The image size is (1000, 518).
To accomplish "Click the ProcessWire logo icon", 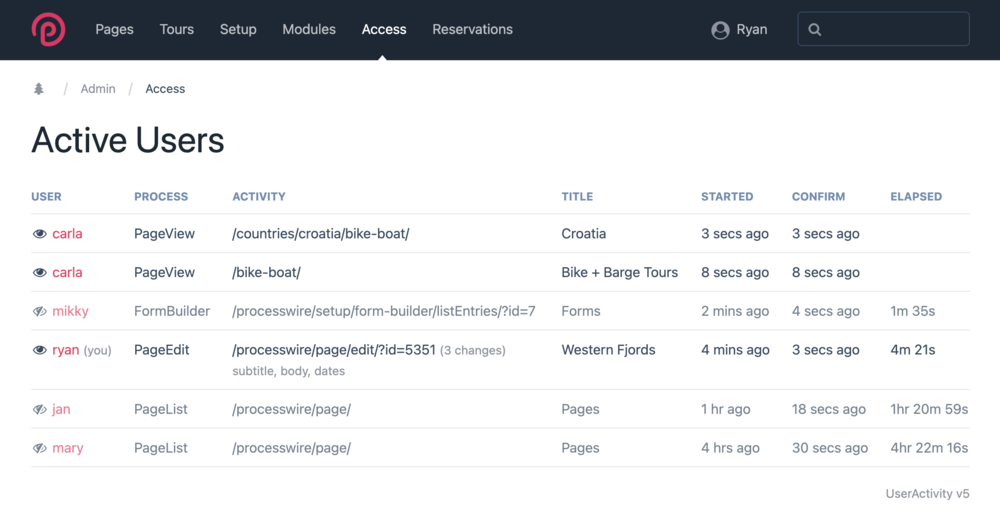I will tap(48, 29).
